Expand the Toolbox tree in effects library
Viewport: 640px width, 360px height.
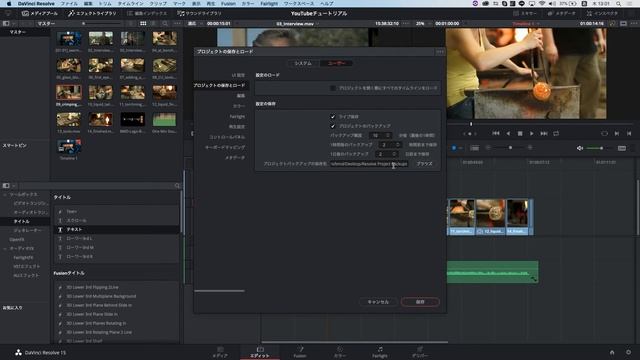click(5, 195)
